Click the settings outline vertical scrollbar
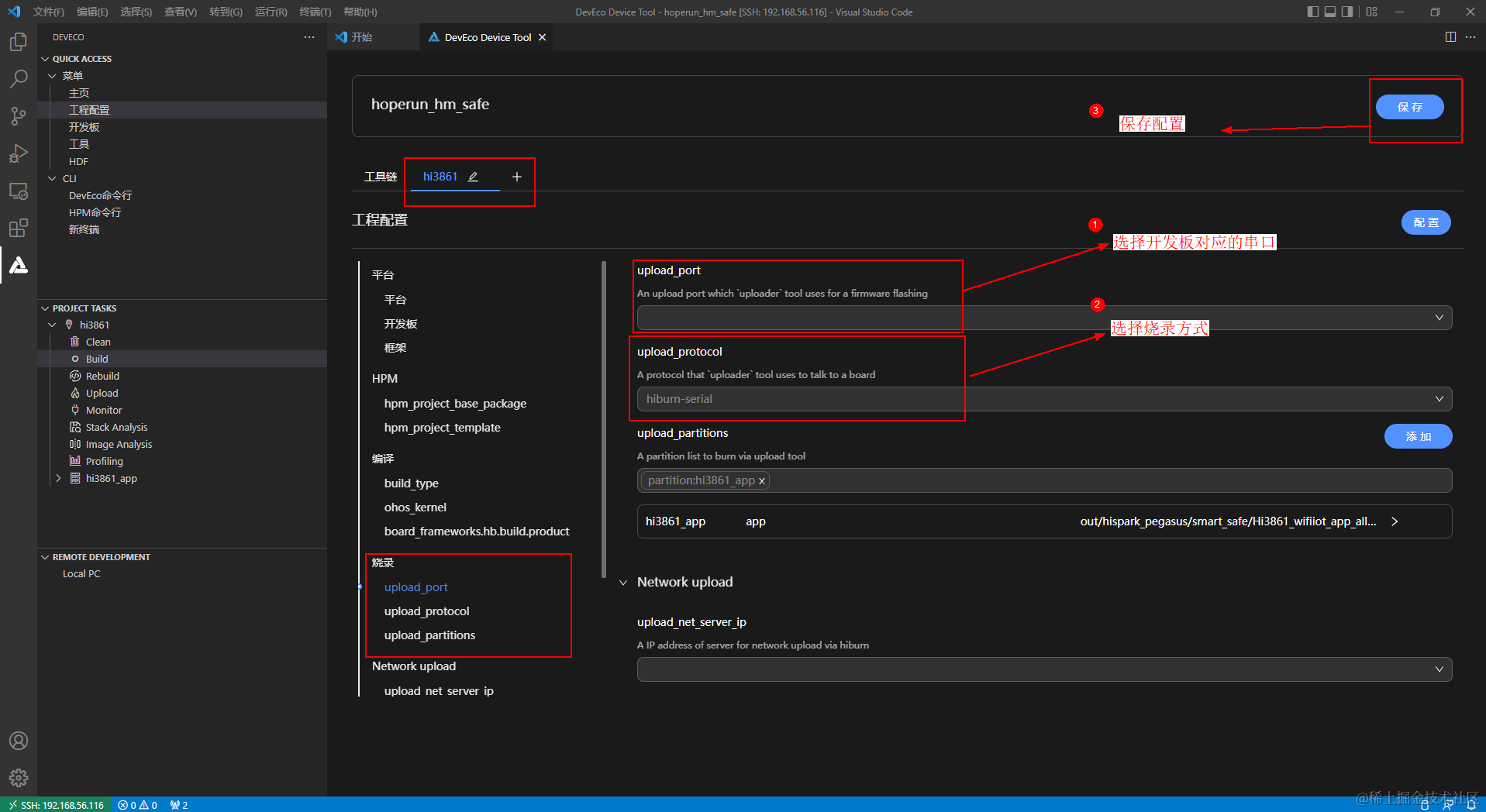 (604, 419)
